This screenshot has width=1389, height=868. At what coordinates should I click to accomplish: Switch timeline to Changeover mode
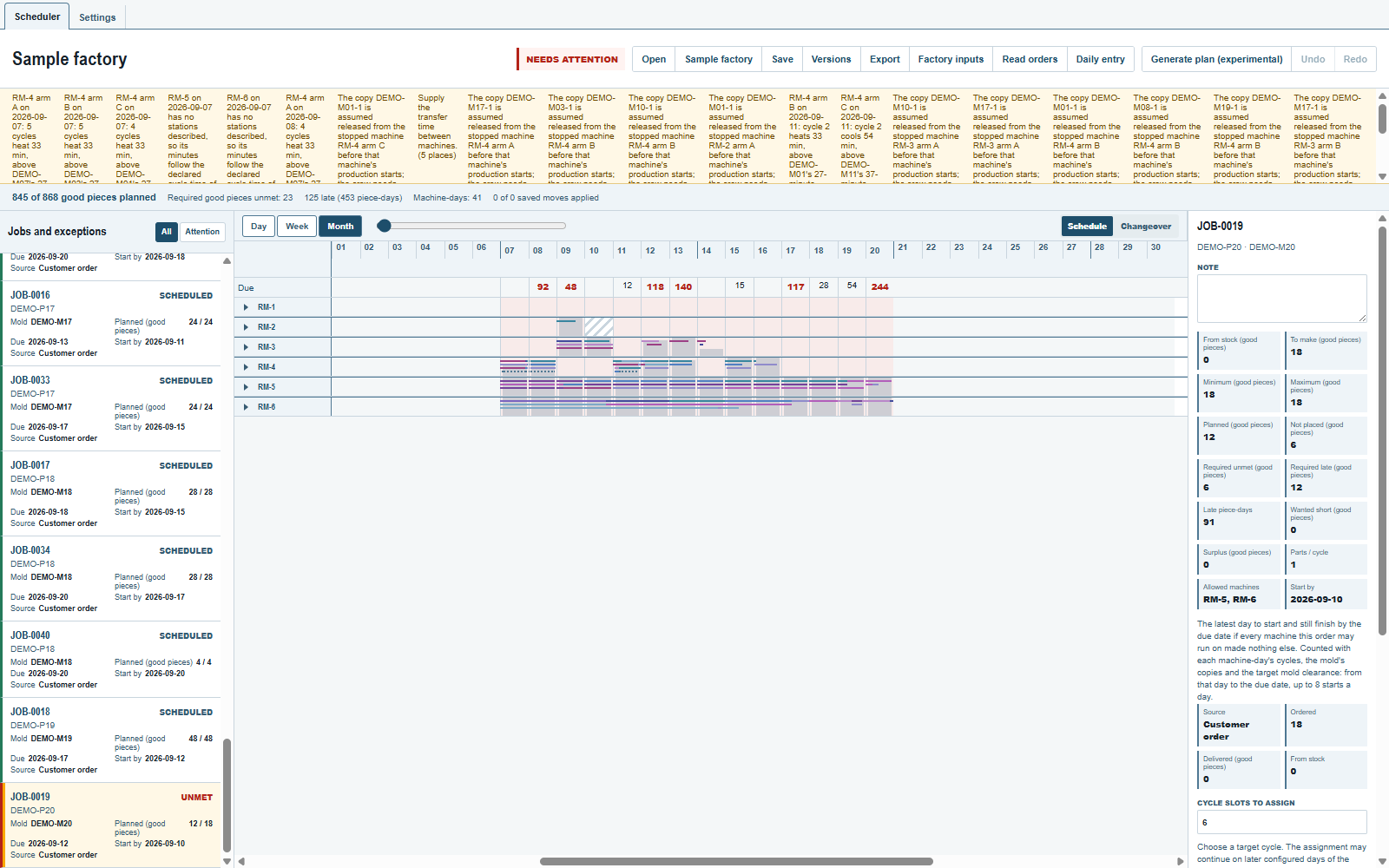[1146, 227]
